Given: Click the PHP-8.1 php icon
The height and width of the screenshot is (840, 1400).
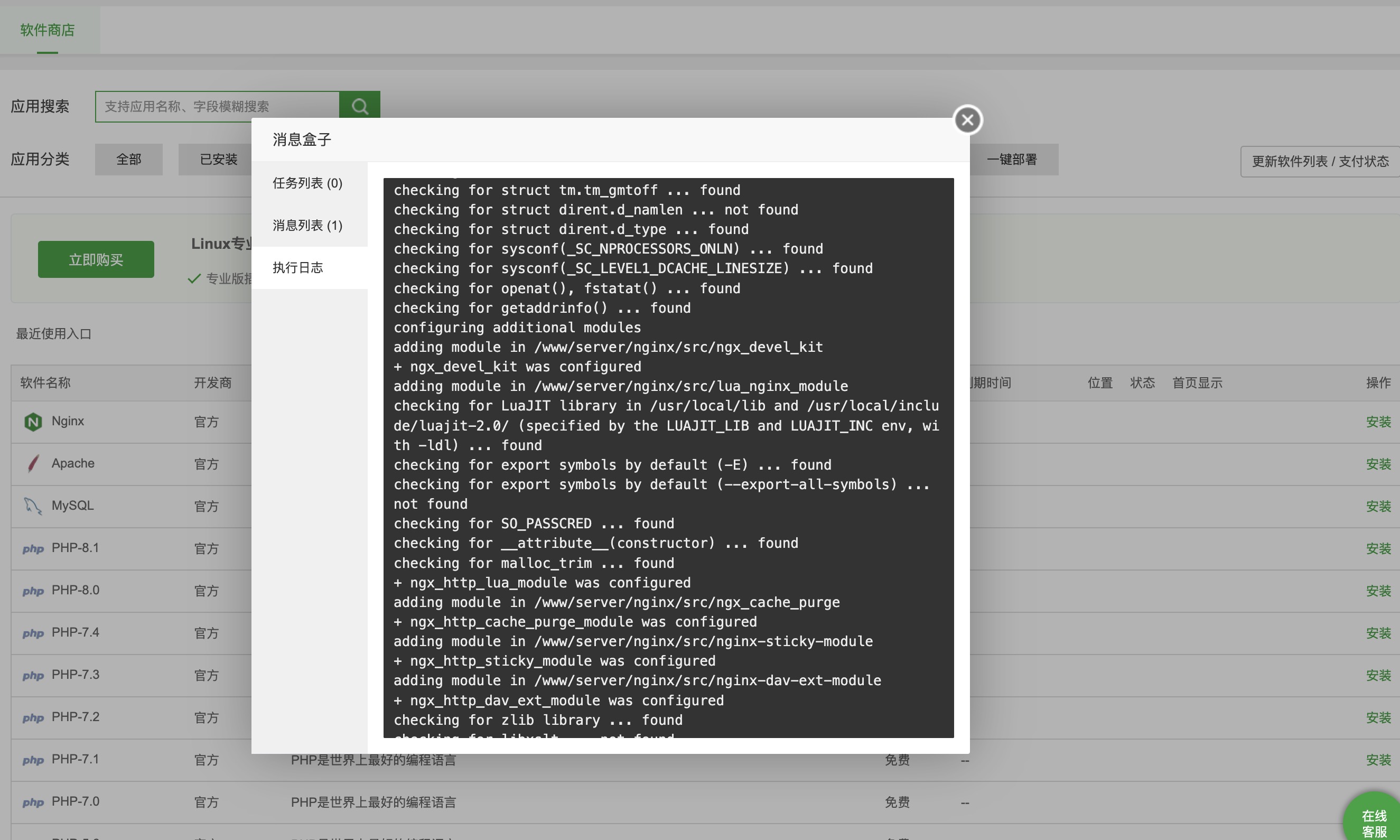Looking at the screenshot, I should click(x=33, y=548).
